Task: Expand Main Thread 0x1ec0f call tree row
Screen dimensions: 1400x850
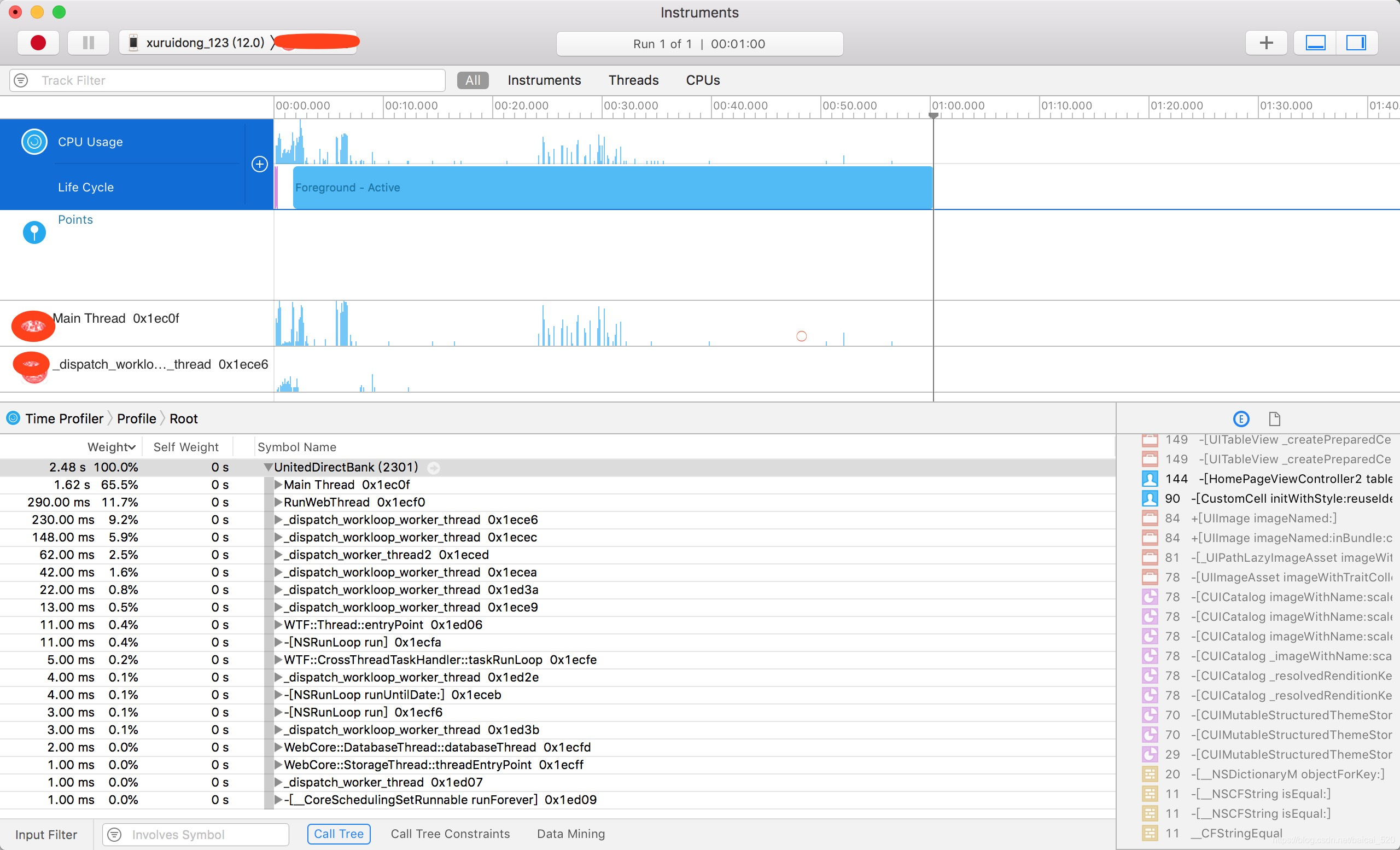Action: click(278, 485)
